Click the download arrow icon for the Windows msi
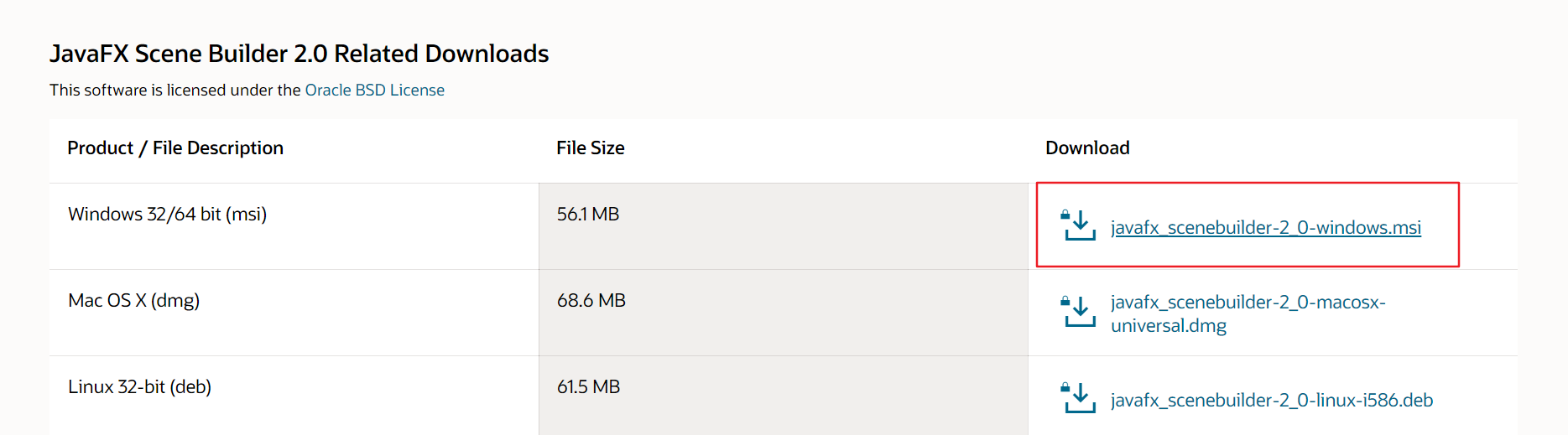 [1079, 225]
